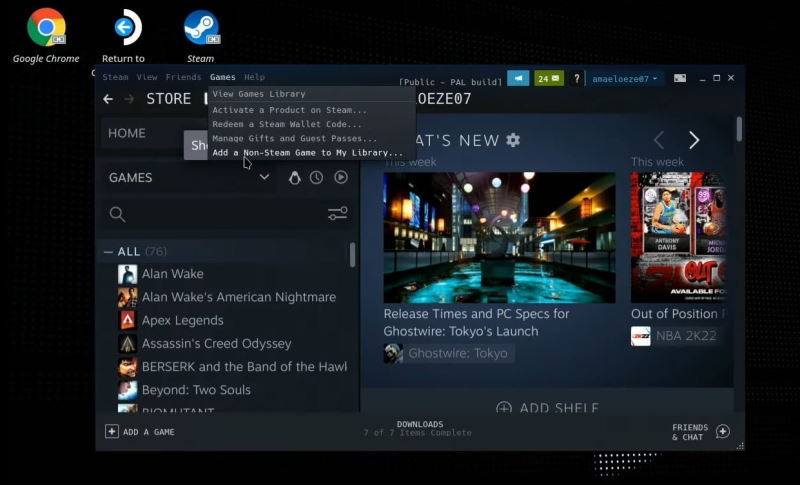Toggle the ready-to-play filter icon
The image size is (800, 485).
coord(341,177)
